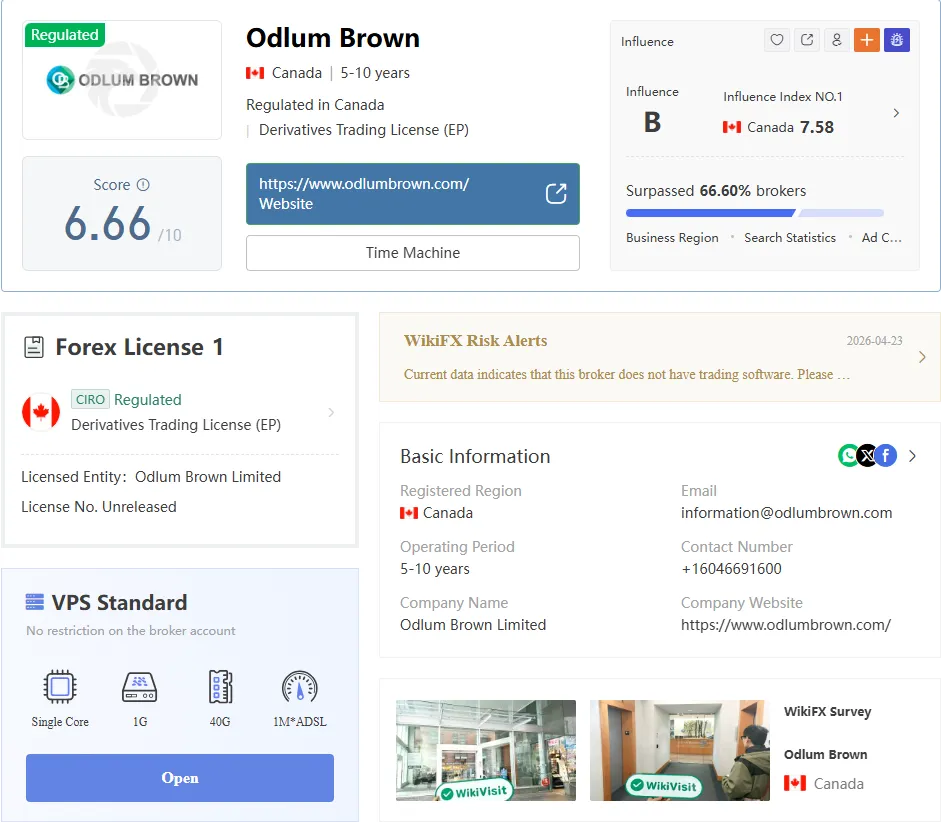The width and height of the screenshot is (941, 822).
Task: Click the share icon in Influence panel
Action: click(807, 40)
